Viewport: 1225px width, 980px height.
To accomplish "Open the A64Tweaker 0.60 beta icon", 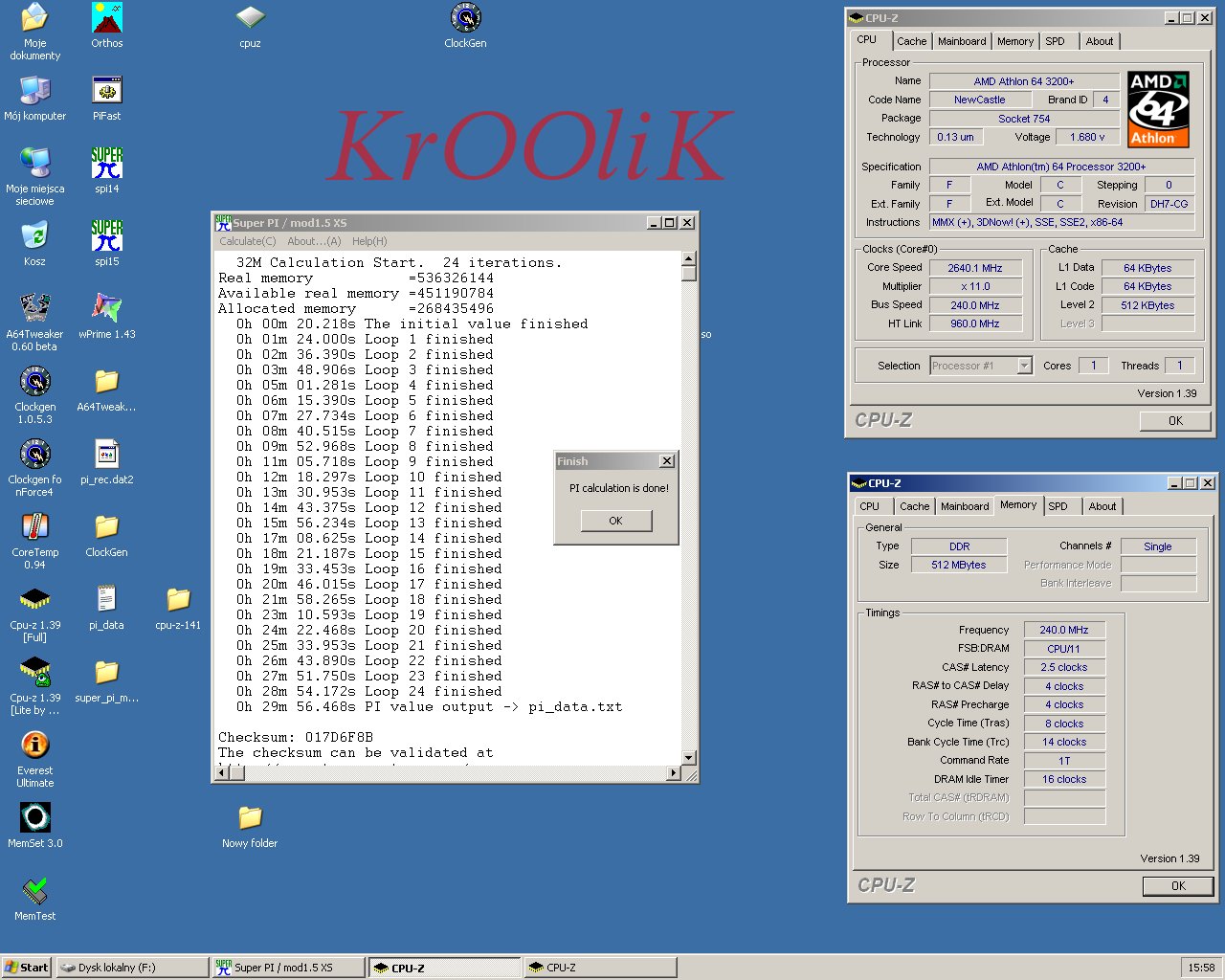I will pos(34,322).
